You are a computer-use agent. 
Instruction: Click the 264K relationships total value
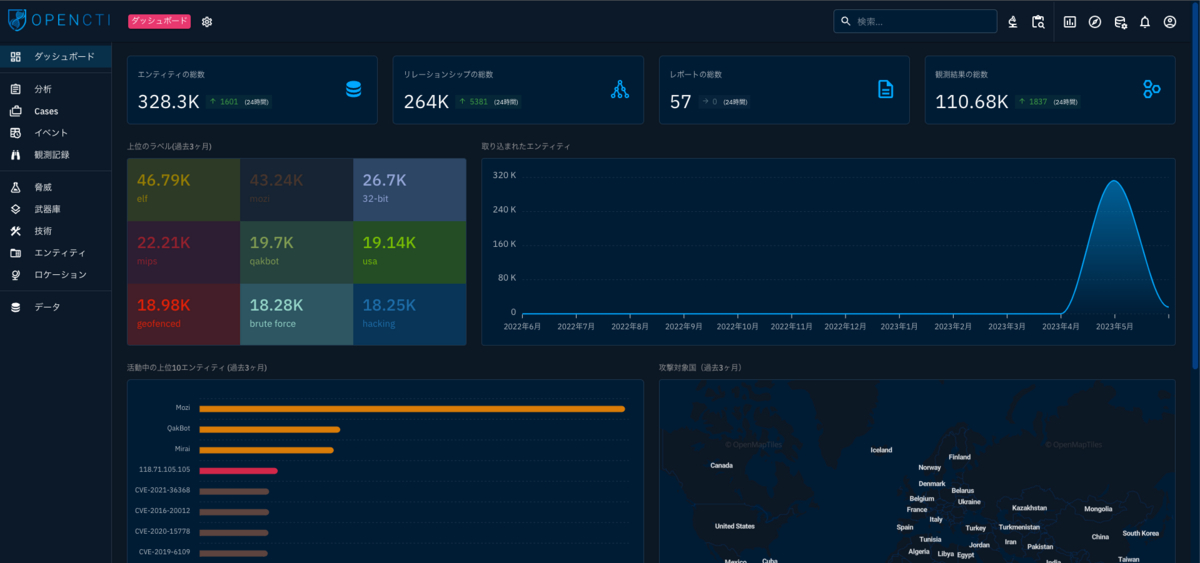[x=426, y=101]
